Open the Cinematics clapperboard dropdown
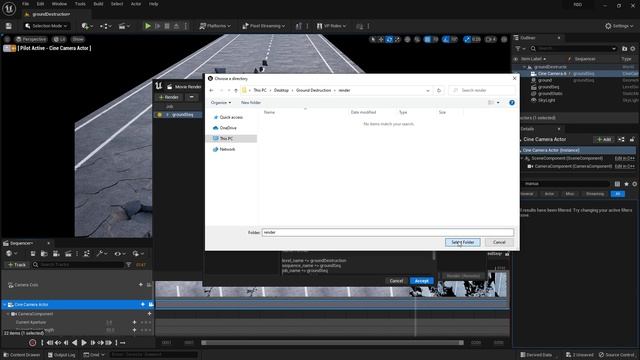The height and width of the screenshot is (360, 640). (x=124, y=26)
